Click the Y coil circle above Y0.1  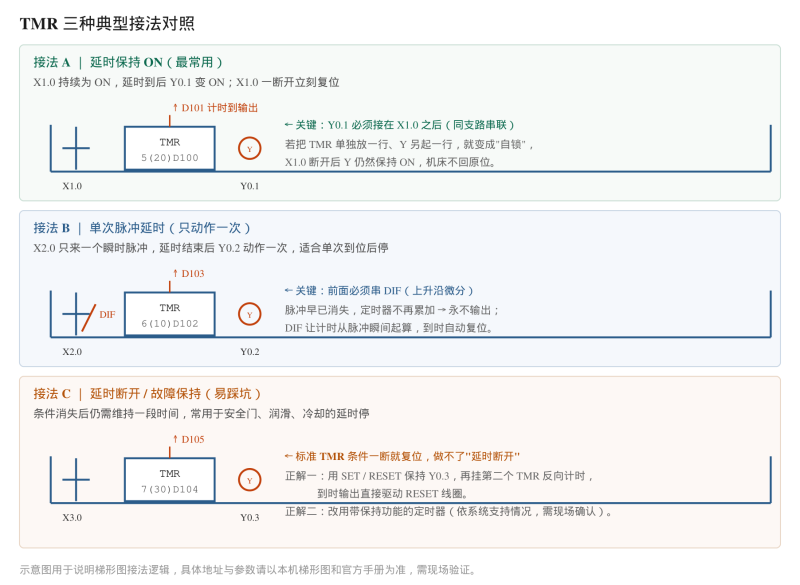coord(249,148)
